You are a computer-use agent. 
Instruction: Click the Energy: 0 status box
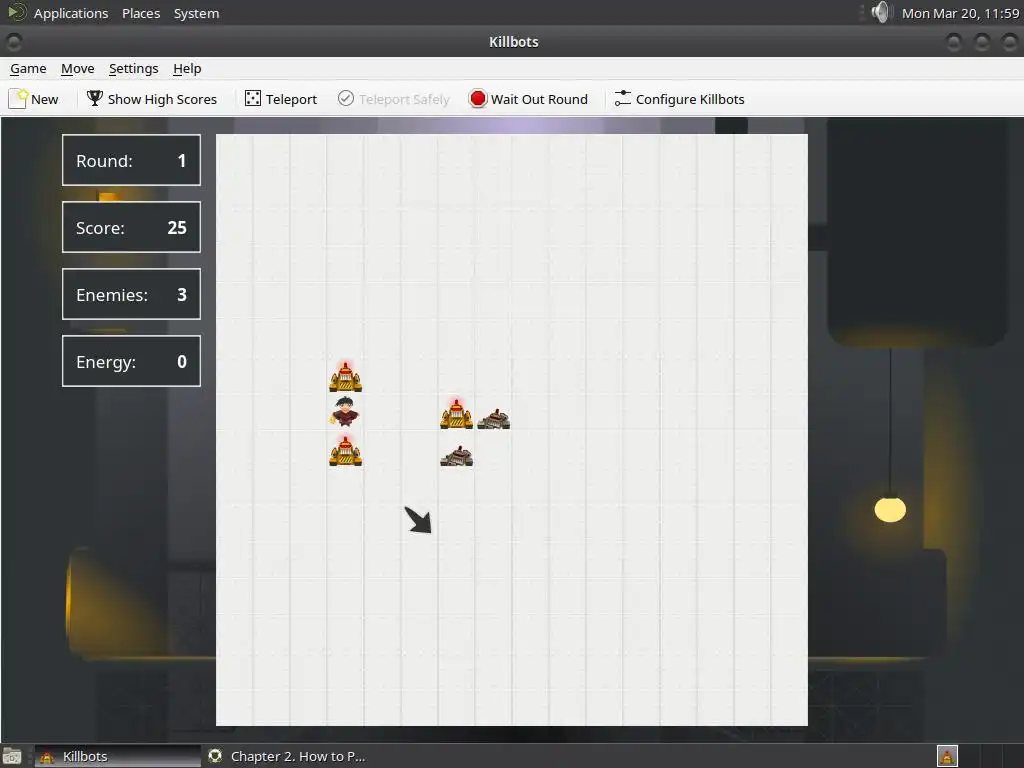point(131,361)
